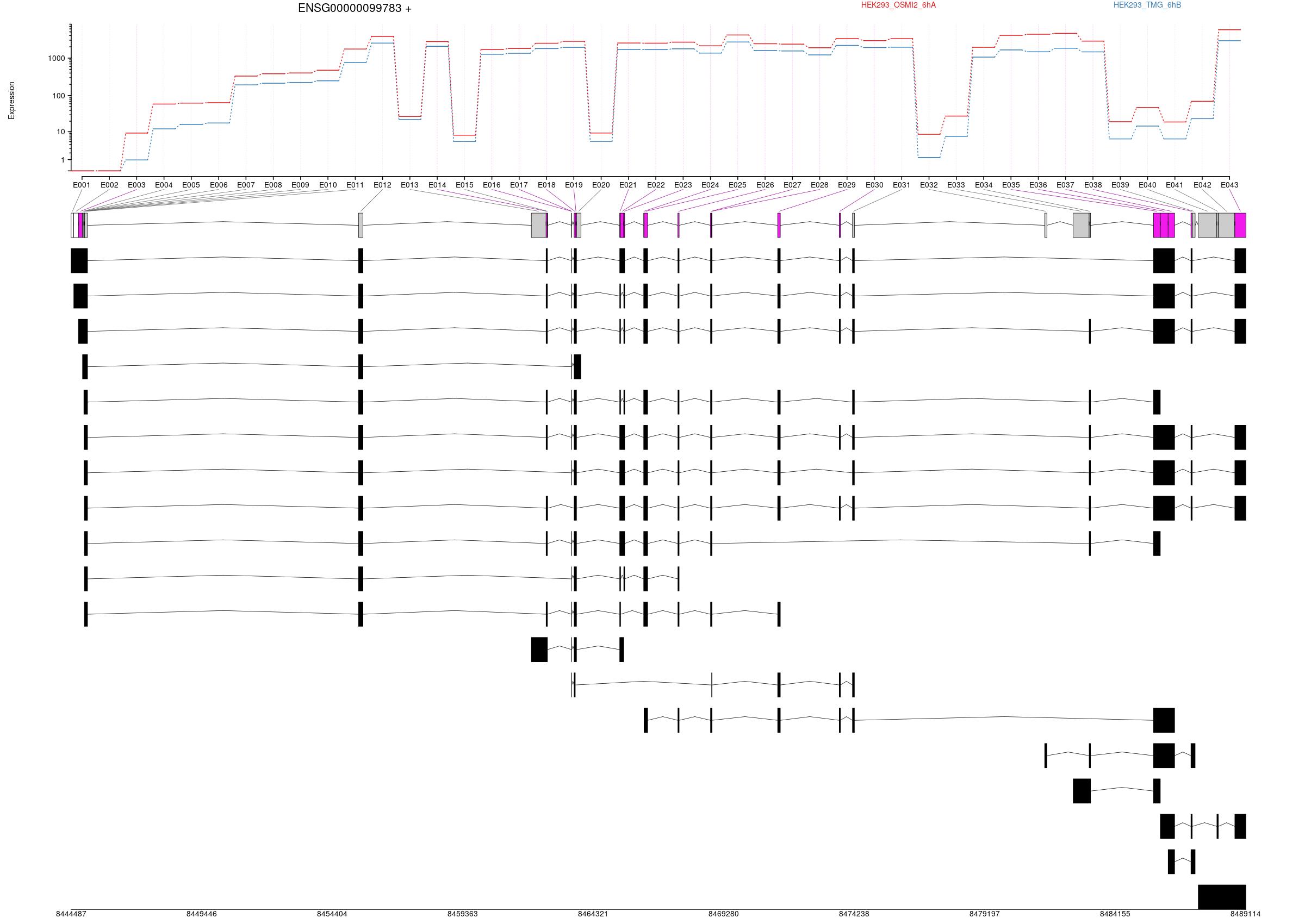Click exon bin label E023
Image resolution: width=1305 pixels, height=924 pixels.
(x=683, y=185)
